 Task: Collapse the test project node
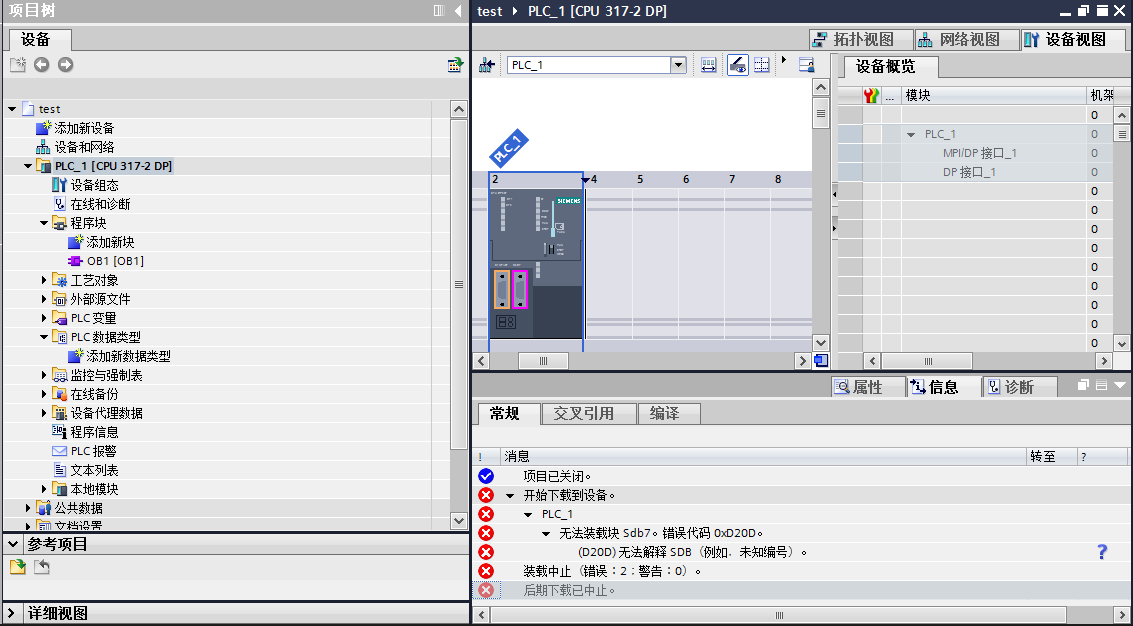(x=12, y=109)
